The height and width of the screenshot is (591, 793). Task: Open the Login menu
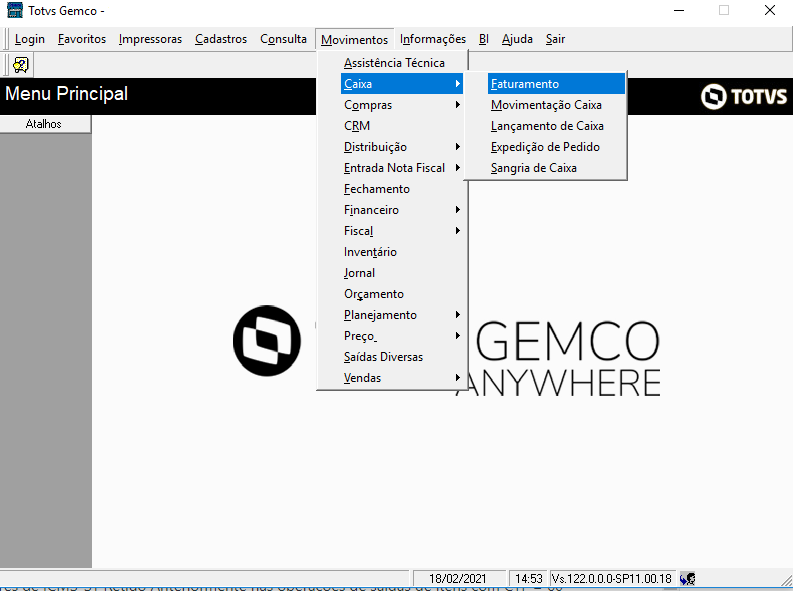coord(30,39)
